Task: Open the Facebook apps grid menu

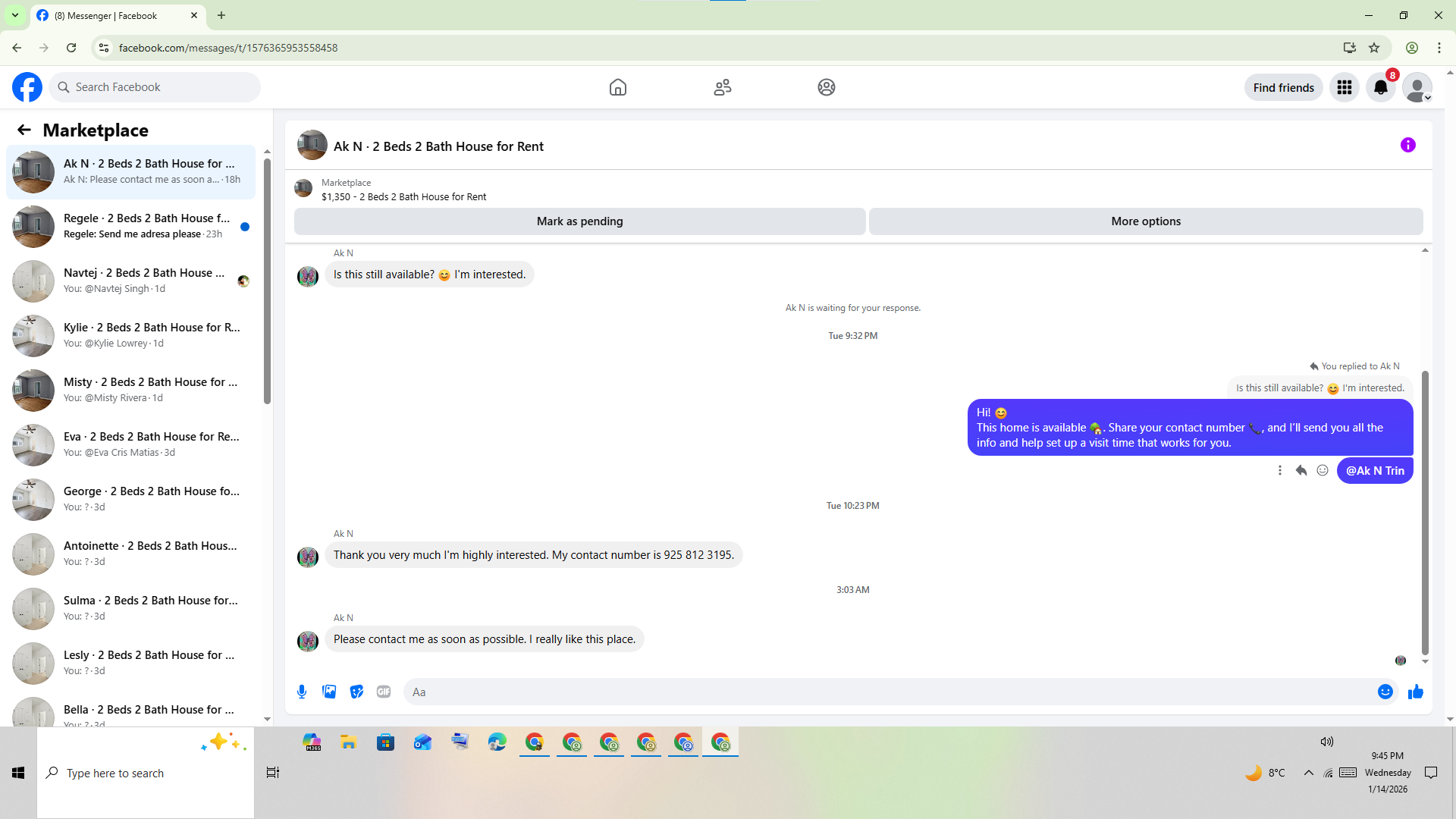Action: tap(1345, 87)
